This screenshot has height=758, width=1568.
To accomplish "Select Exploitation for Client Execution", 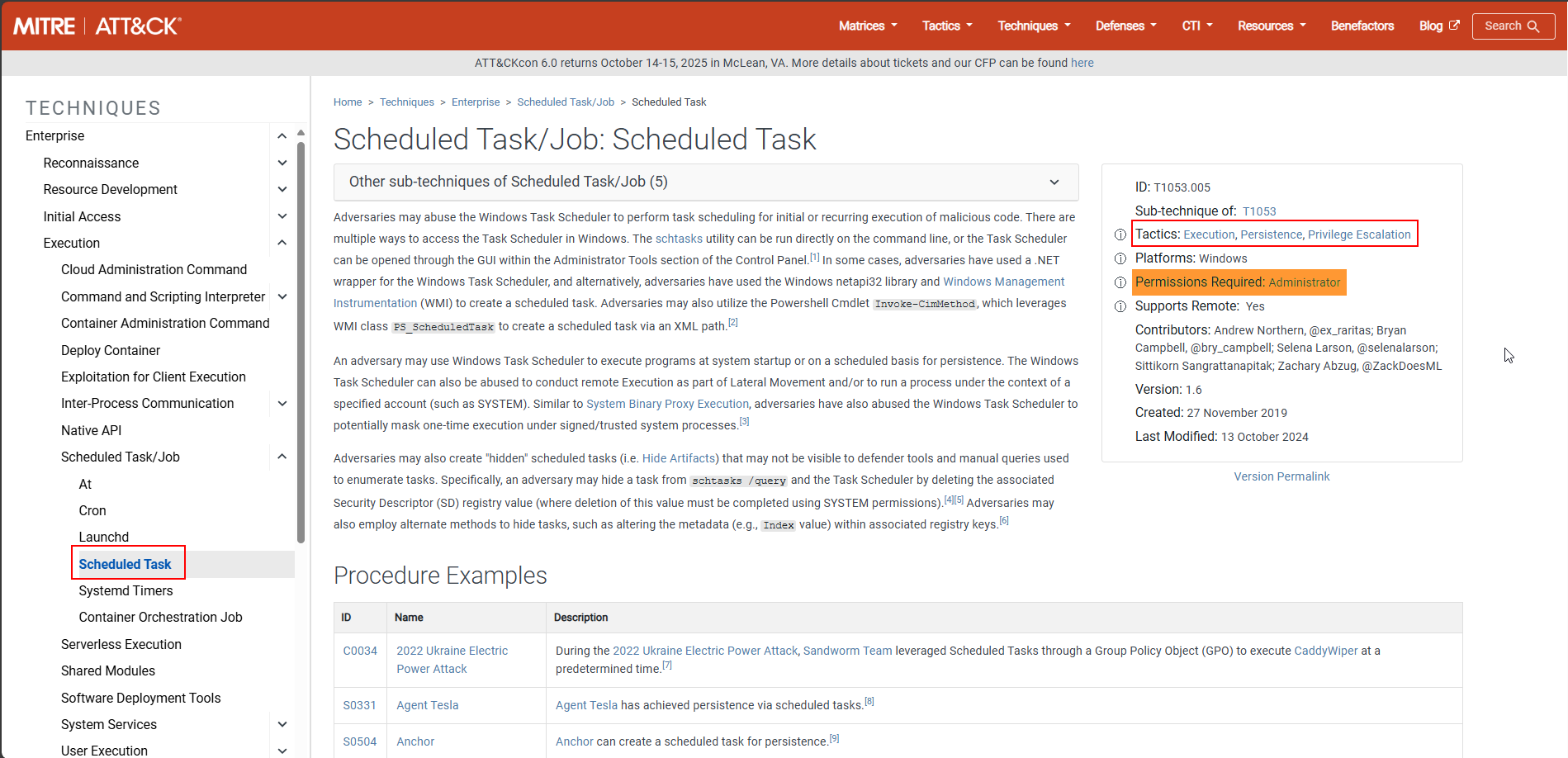I will coord(154,377).
